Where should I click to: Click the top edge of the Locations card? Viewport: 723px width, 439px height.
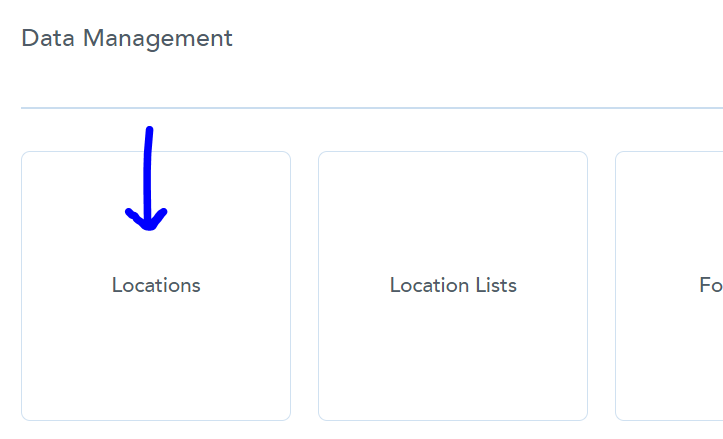(156, 152)
